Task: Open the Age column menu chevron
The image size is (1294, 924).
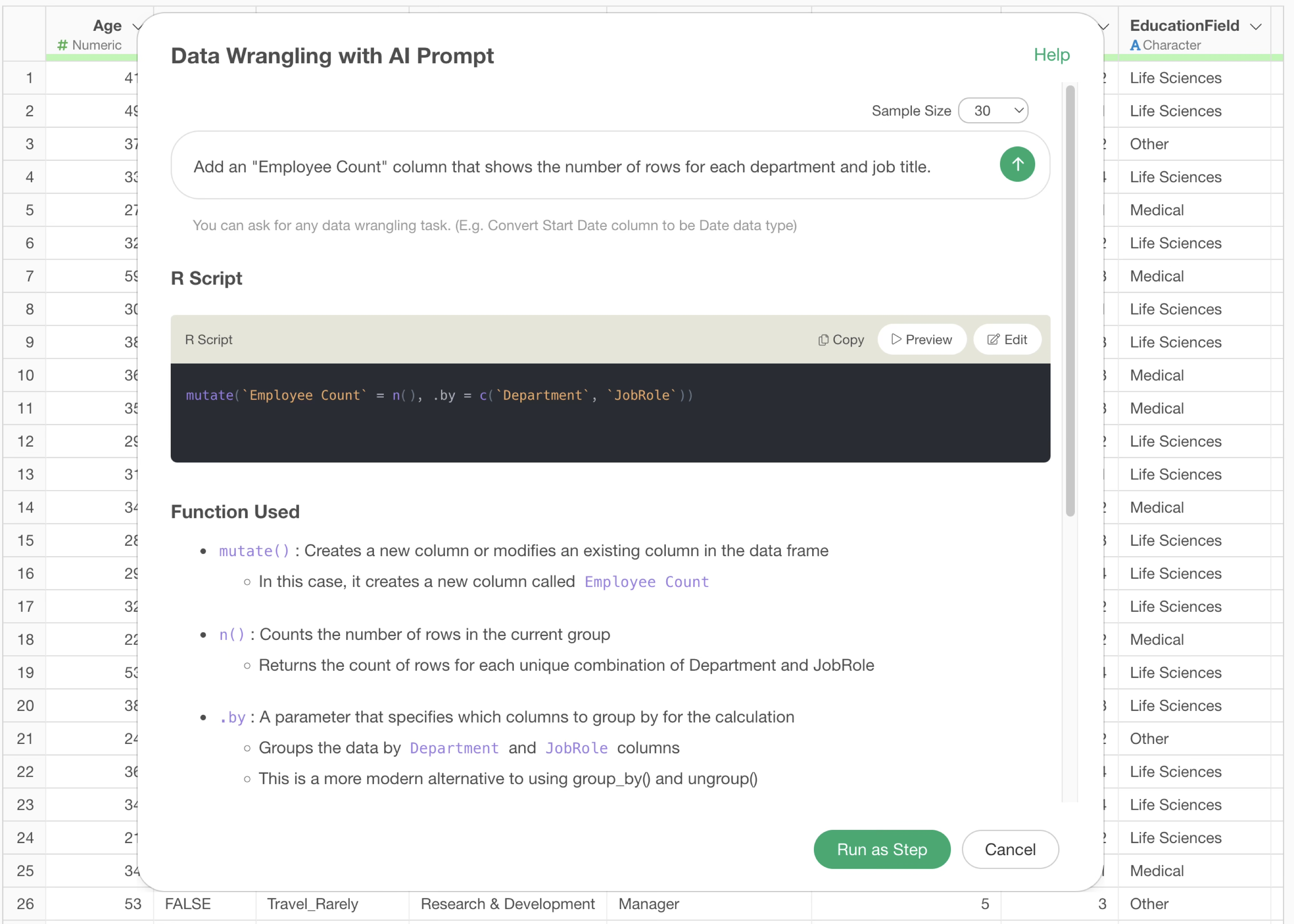Action: 137,26
